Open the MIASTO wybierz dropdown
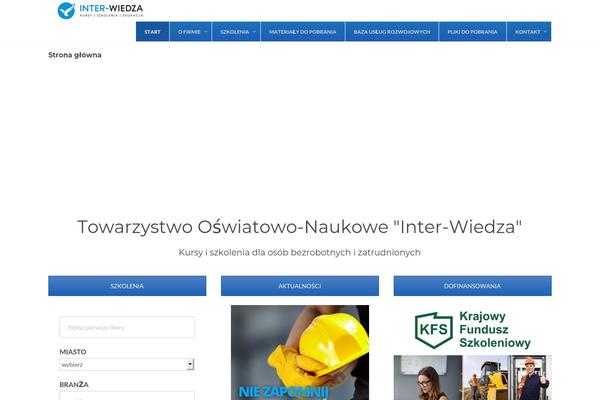The image size is (600, 400). pos(127,364)
